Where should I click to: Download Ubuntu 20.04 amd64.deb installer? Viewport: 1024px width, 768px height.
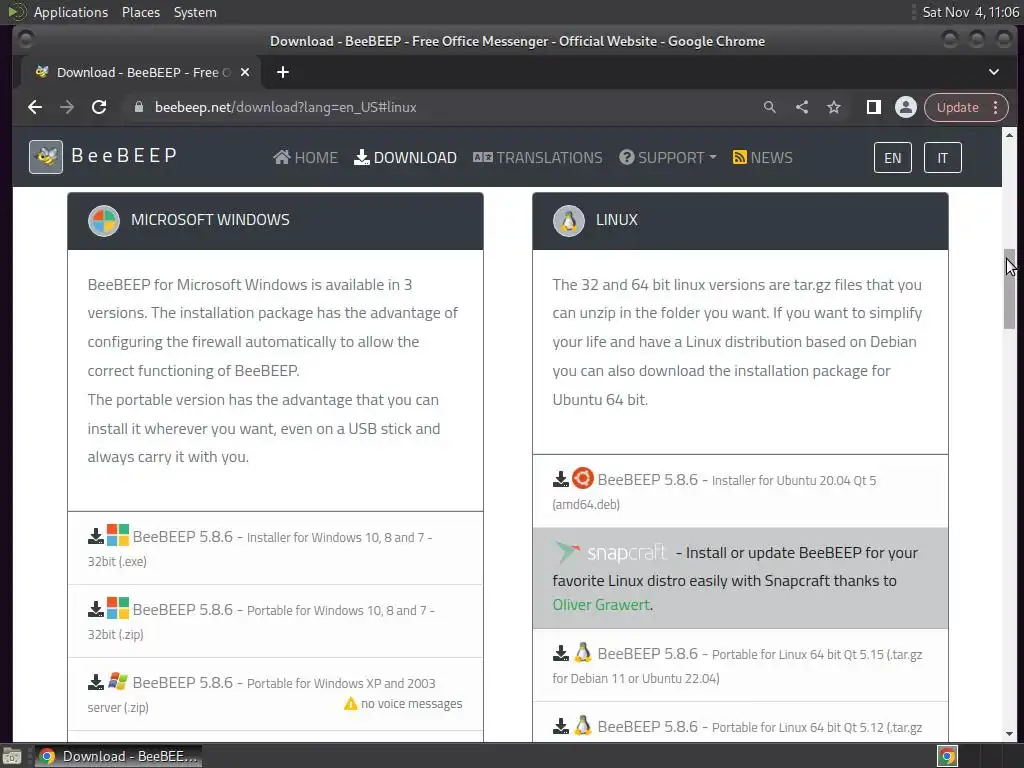(740, 491)
